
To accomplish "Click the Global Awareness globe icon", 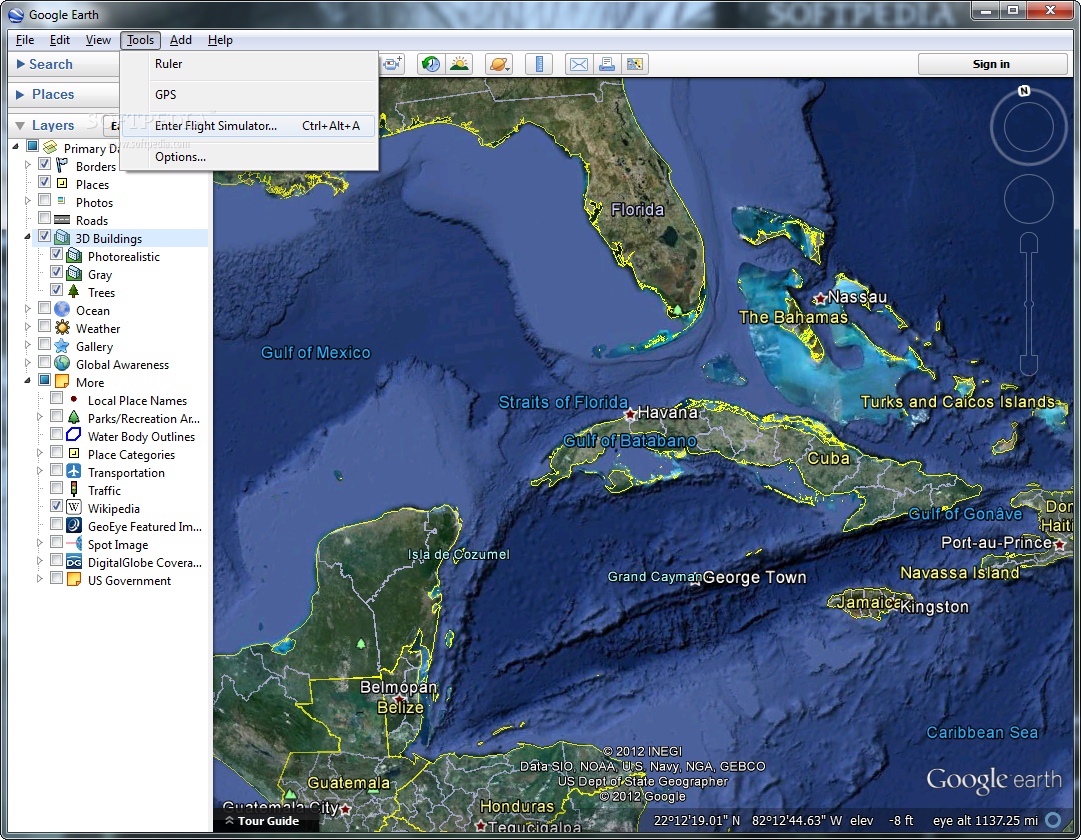I will 62,363.
